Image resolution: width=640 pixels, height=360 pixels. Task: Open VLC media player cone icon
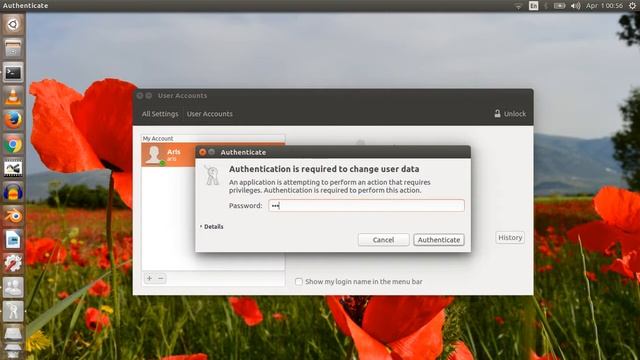[x=13, y=97]
